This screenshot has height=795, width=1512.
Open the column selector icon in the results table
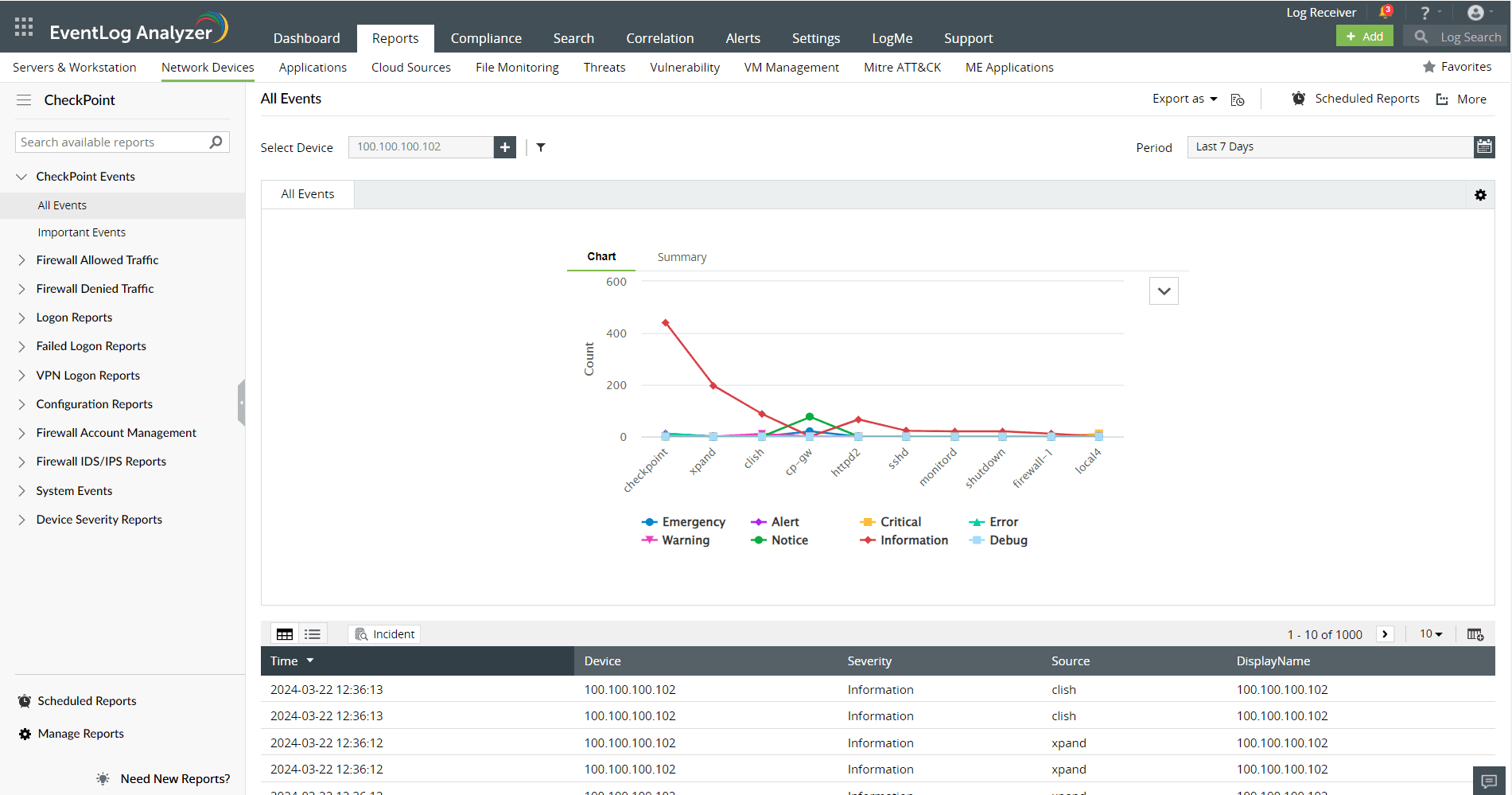pos(1475,633)
